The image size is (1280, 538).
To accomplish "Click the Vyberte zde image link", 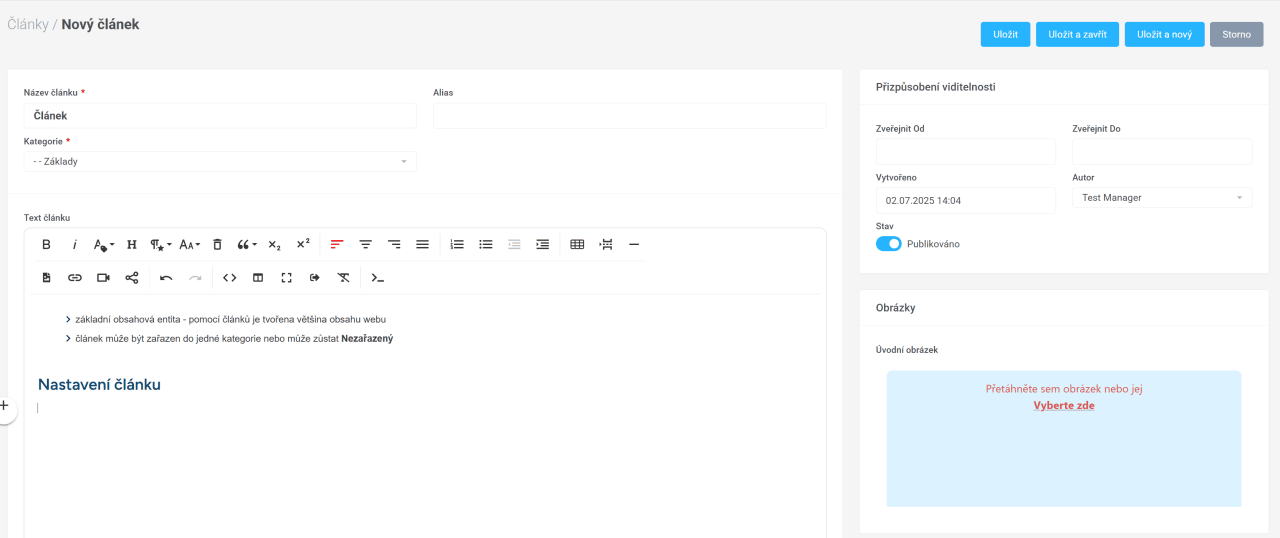I will click(x=1063, y=405).
